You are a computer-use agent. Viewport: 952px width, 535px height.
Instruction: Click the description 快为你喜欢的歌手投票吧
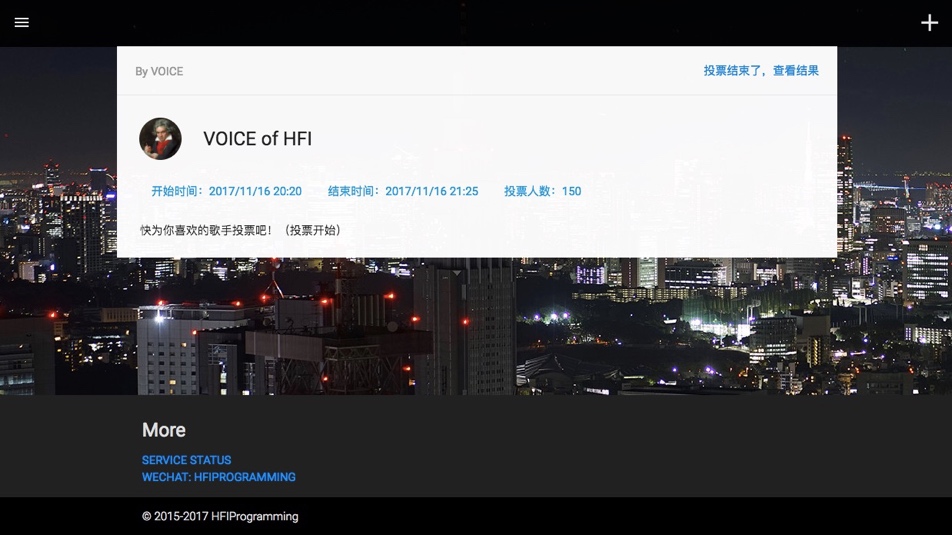click(x=240, y=230)
